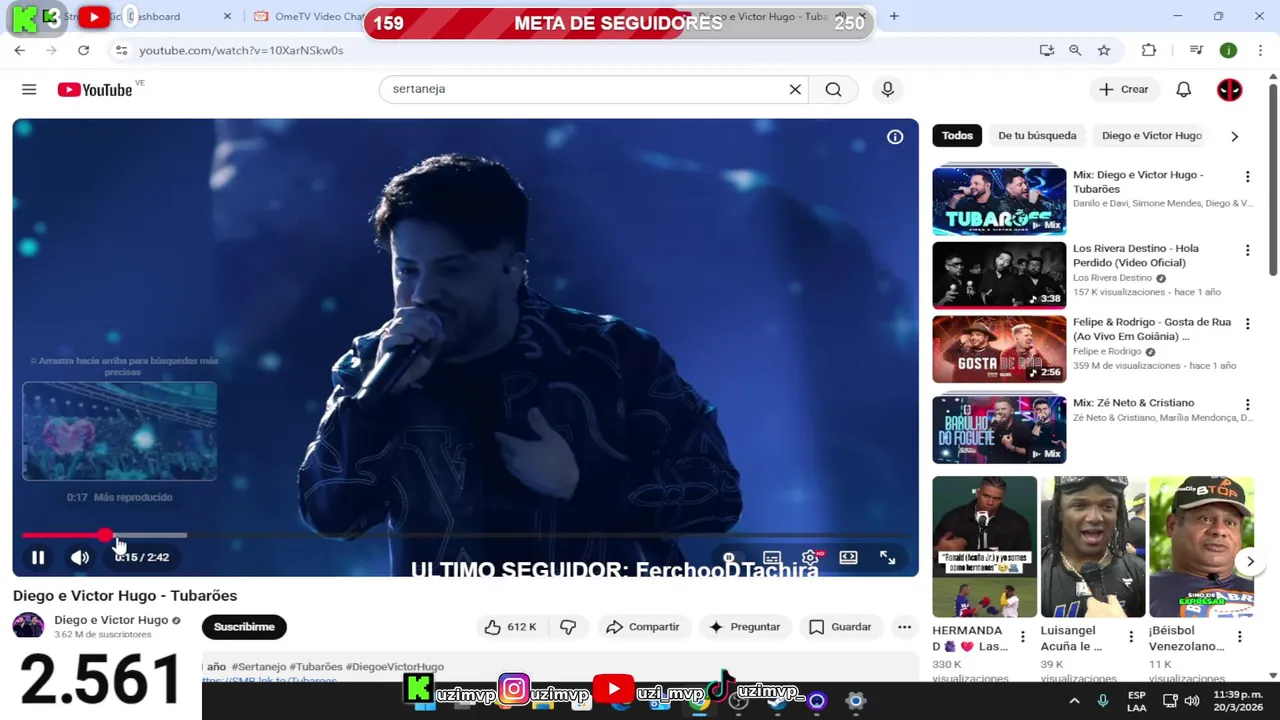Toggle subtitles captions in the player

coord(772,557)
